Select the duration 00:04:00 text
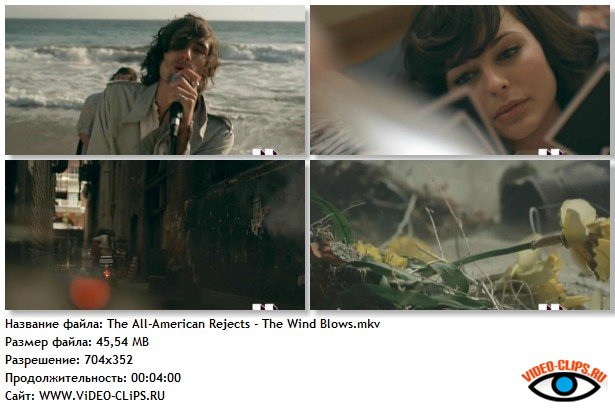The image size is (615, 410). pos(156,378)
